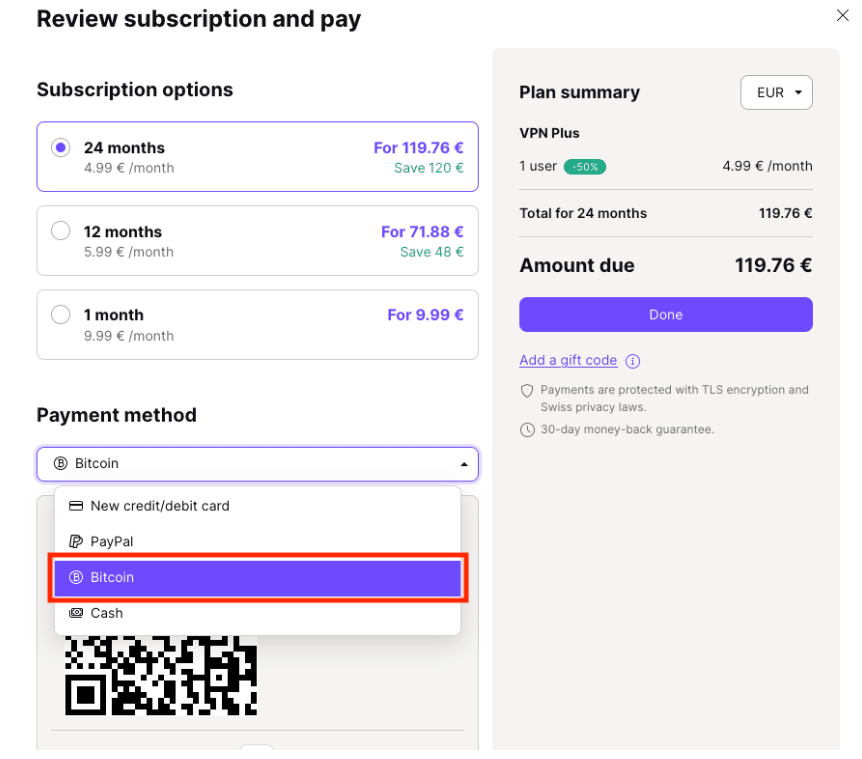Click the 'For 9.99 €' price text
Viewport: 862px width, 759px height.
[426, 315]
